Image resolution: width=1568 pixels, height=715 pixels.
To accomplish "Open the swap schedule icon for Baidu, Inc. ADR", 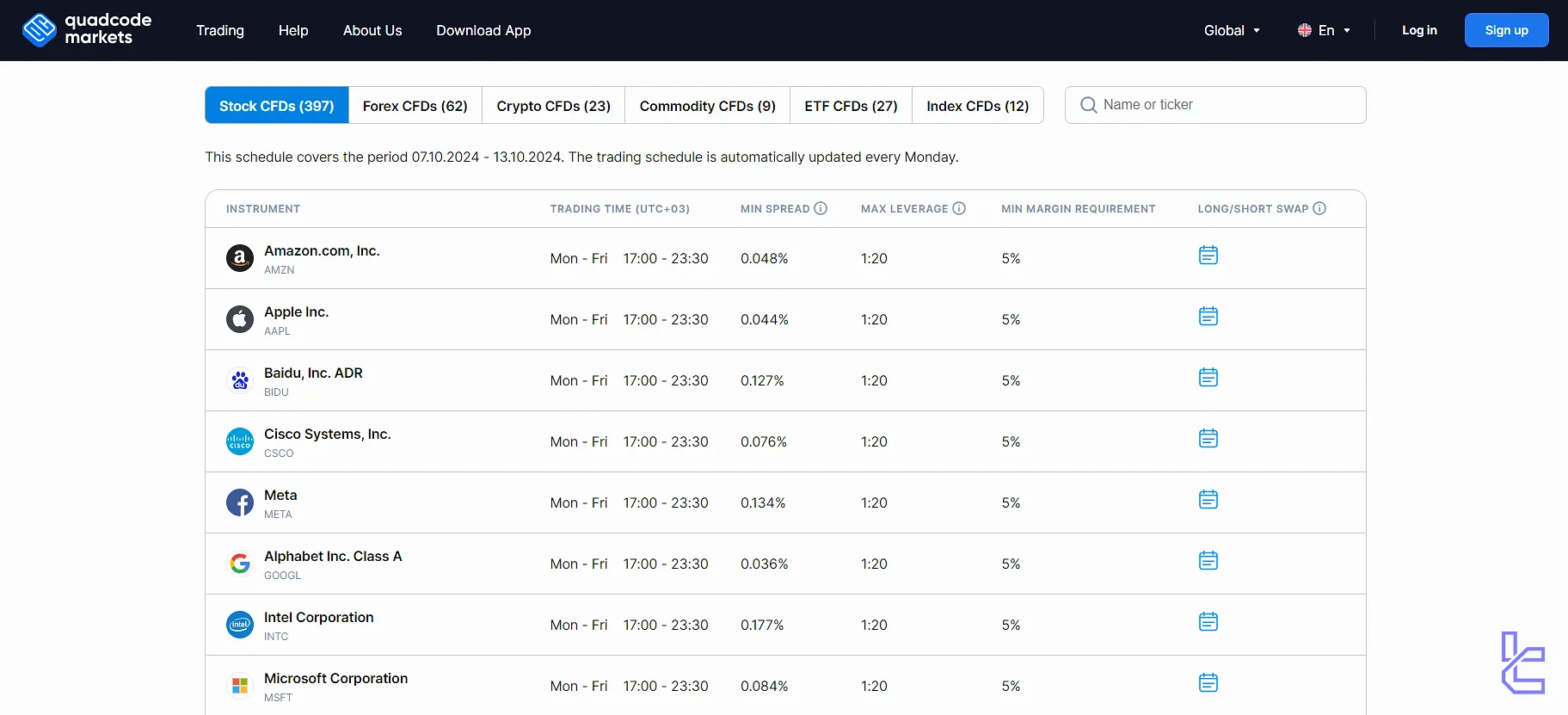I will [x=1208, y=378].
